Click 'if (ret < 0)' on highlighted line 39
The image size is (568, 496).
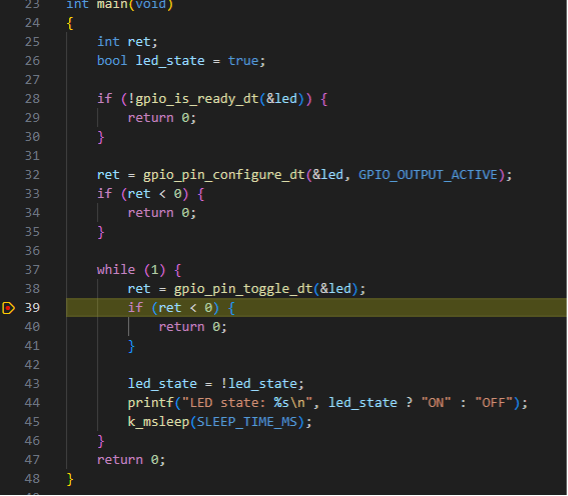pyautogui.click(x=174, y=308)
